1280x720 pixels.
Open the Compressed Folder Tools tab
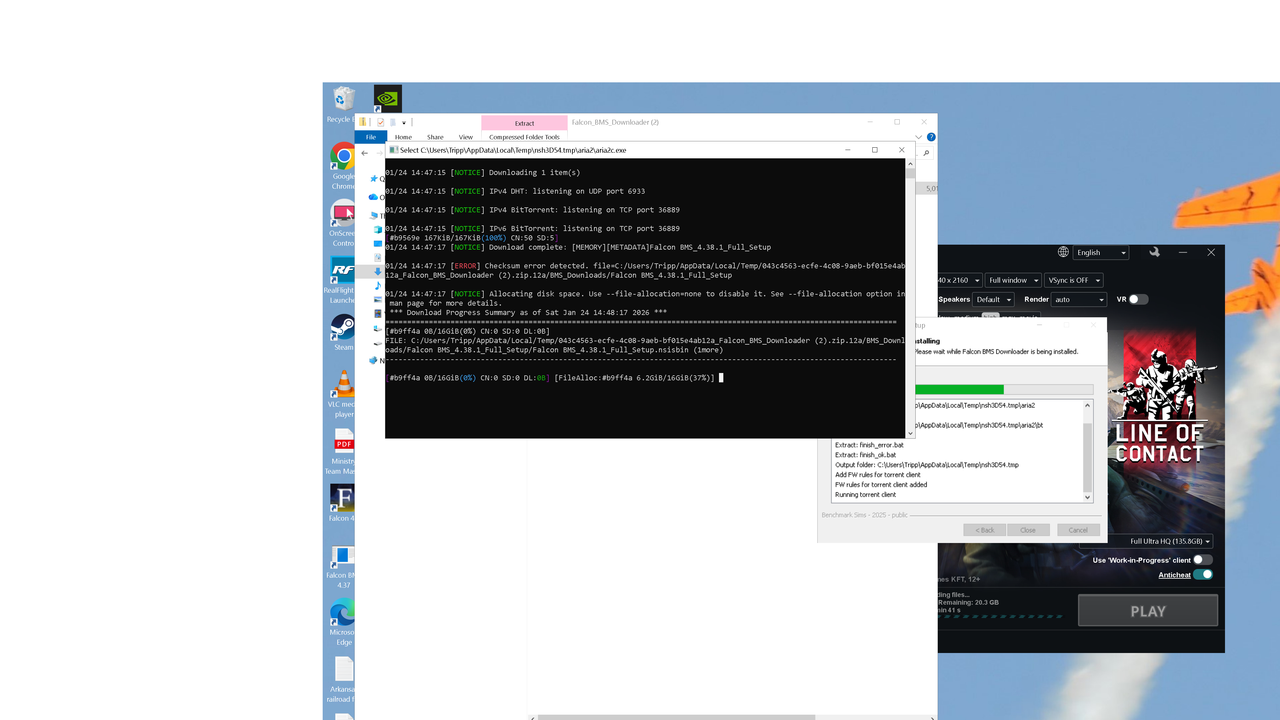pos(524,137)
